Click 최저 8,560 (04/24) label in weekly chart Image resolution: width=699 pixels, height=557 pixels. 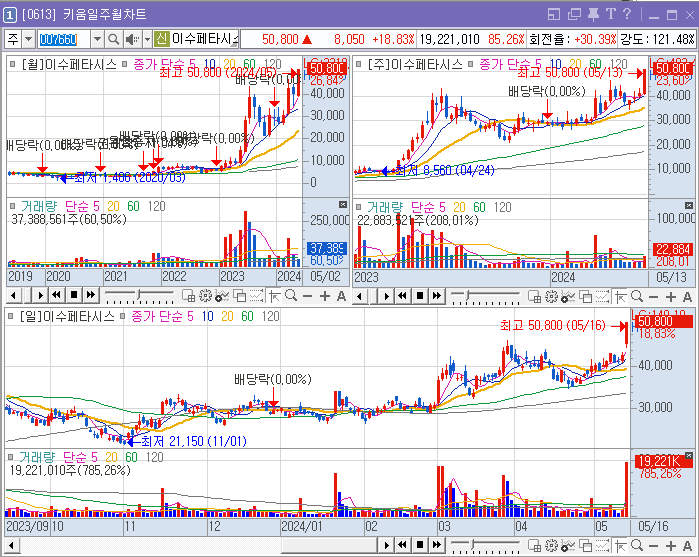[445, 170]
